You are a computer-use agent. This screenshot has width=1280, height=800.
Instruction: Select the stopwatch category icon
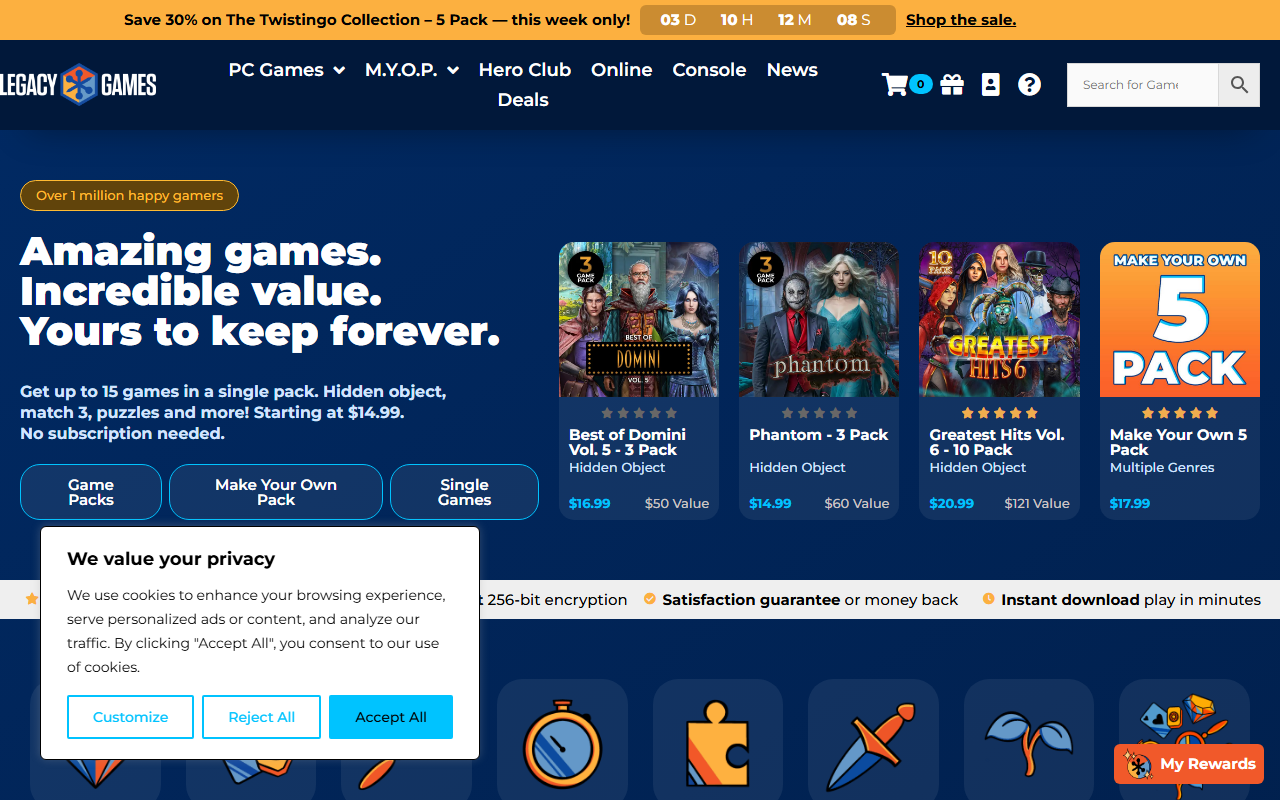coord(562,745)
